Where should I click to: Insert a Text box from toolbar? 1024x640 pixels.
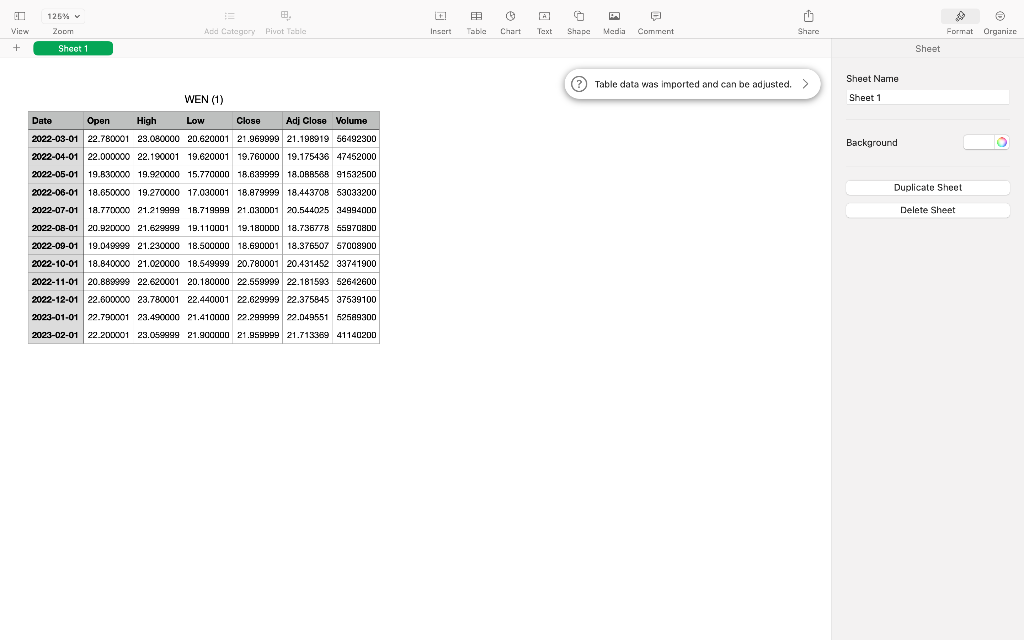pos(545,16)
